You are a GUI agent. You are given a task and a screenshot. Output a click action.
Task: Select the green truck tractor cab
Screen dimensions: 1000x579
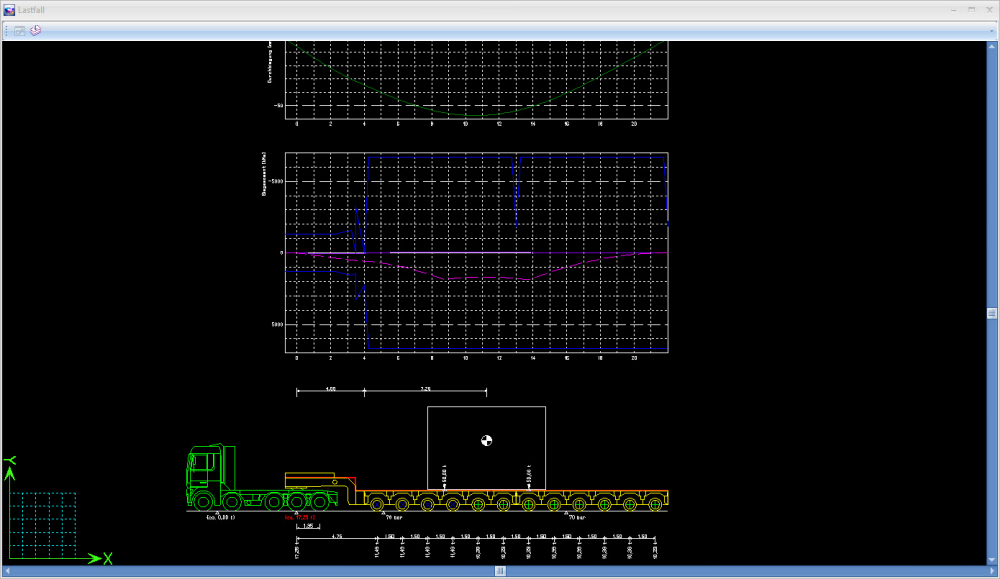tap(204, 472)
